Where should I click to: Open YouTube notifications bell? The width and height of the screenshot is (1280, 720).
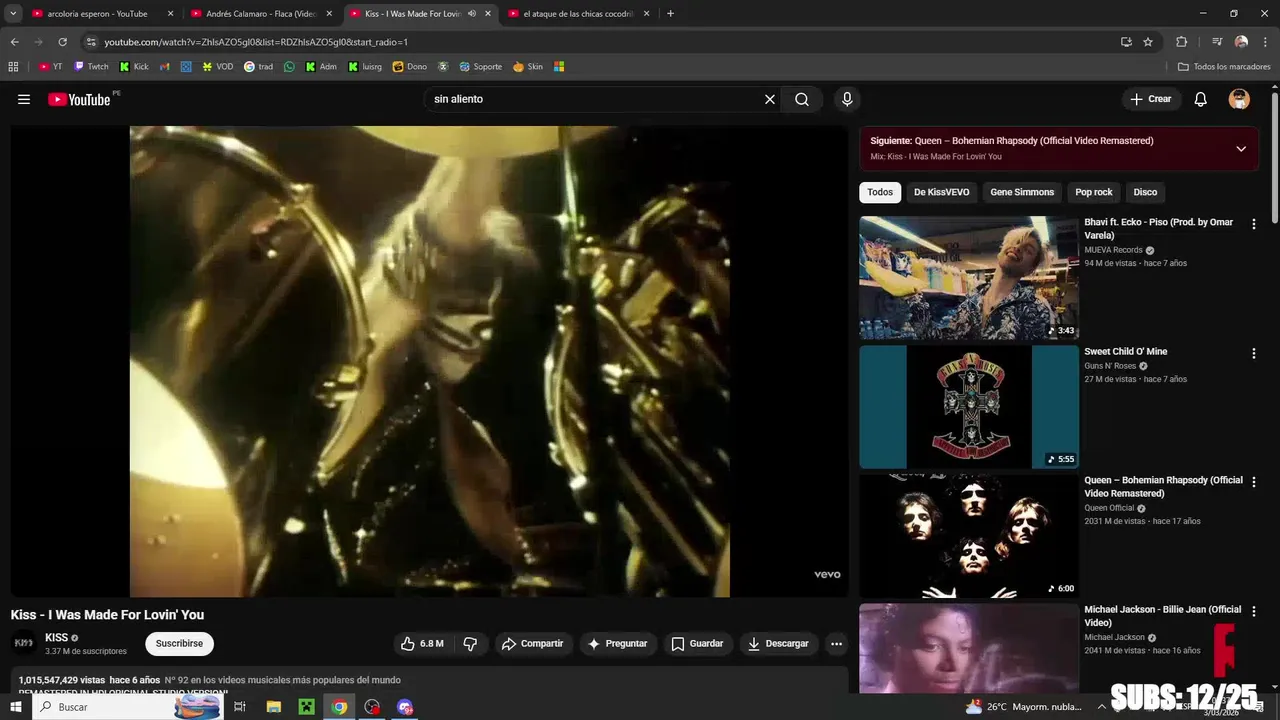click(x=1201, y=99)
